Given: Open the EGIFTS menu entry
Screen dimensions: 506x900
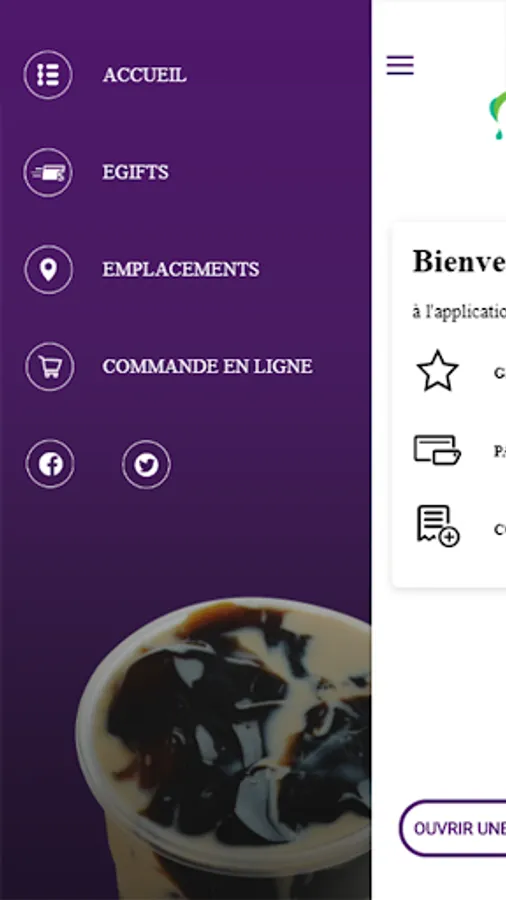Looking at the screenshot, I should [135, 172].
